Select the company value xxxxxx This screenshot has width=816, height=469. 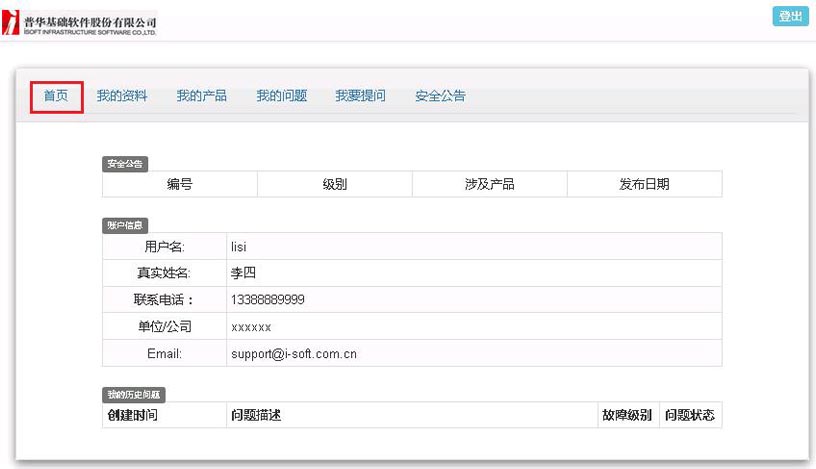coord(251,327)
